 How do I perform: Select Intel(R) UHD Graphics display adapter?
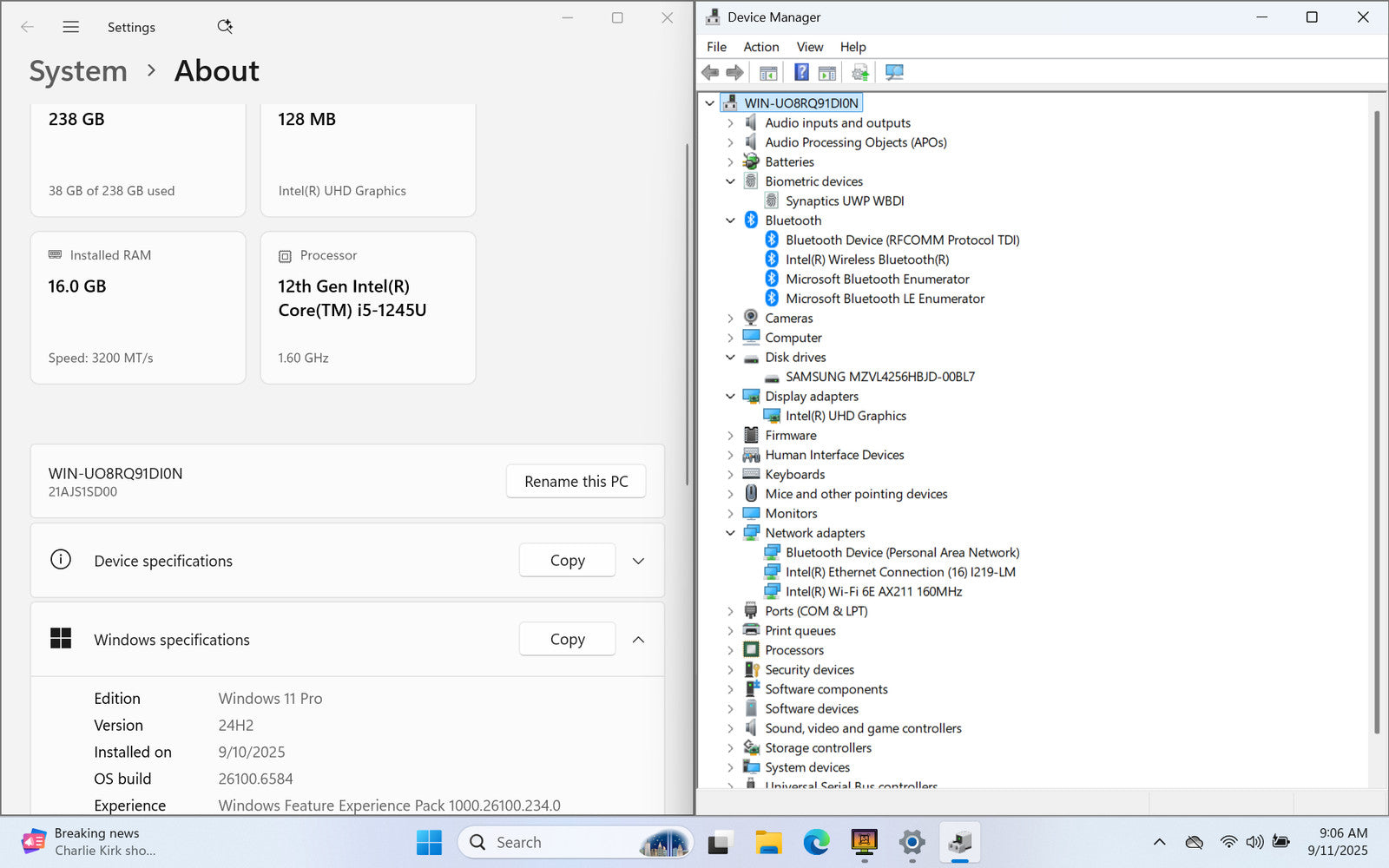click(x=846, y=416)
